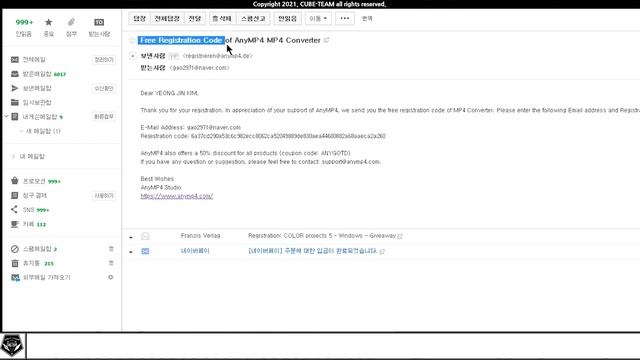Click the 전달 forward button

[x=195, y=18]
